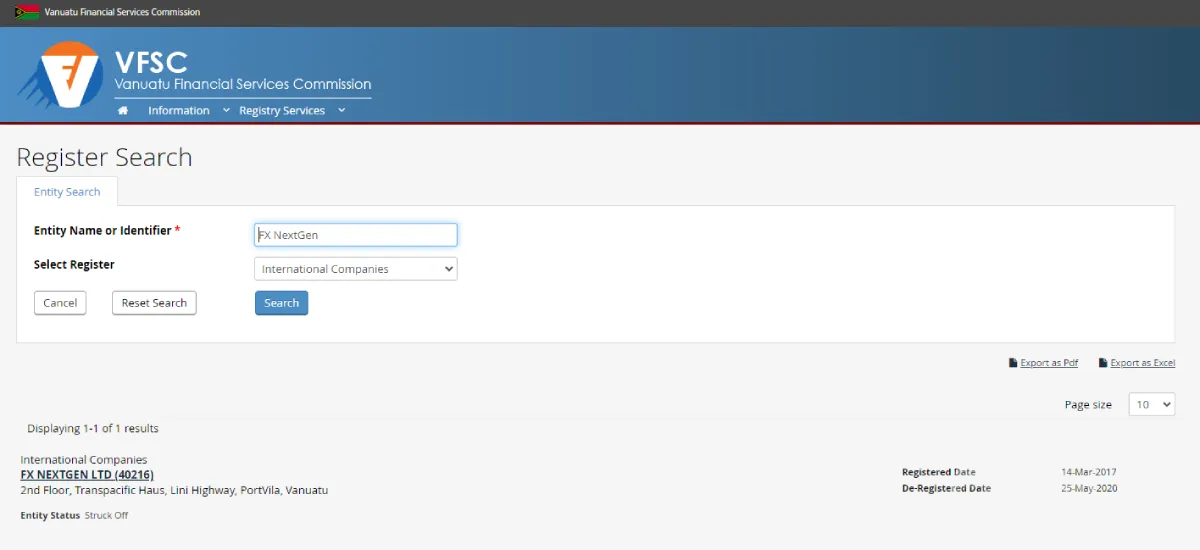This screenshot has height=550, width=1200.
Task: Click the Struck Off status text
Action: click(x=106, y=516)
